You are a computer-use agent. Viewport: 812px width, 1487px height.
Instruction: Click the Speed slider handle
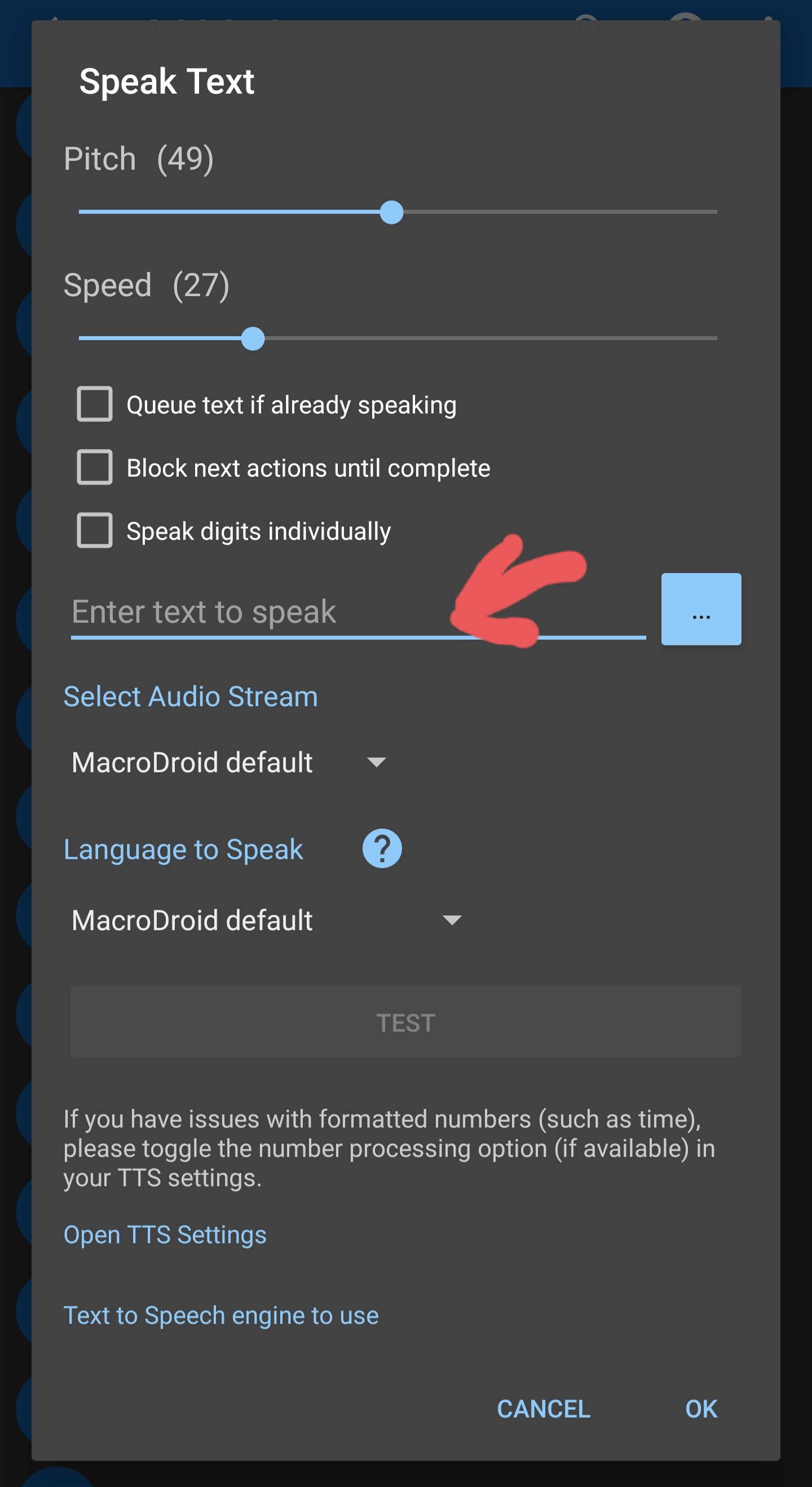pos(253,339)
